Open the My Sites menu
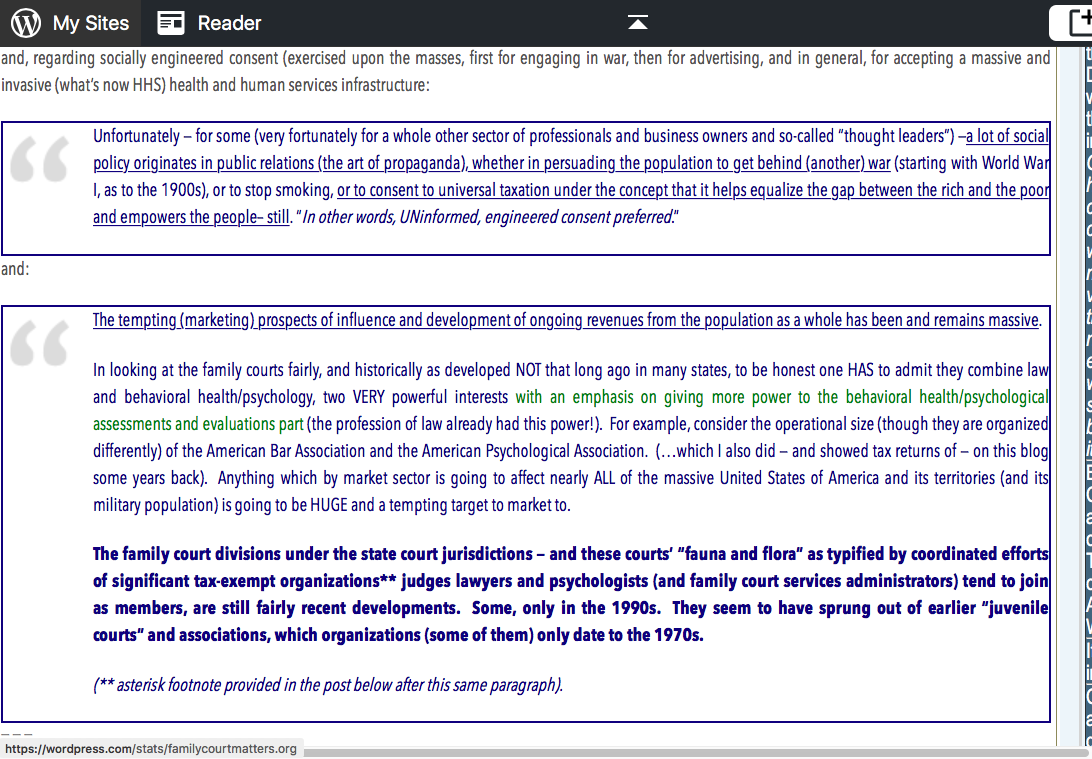 pyautogui.click(x=90, y=22)
